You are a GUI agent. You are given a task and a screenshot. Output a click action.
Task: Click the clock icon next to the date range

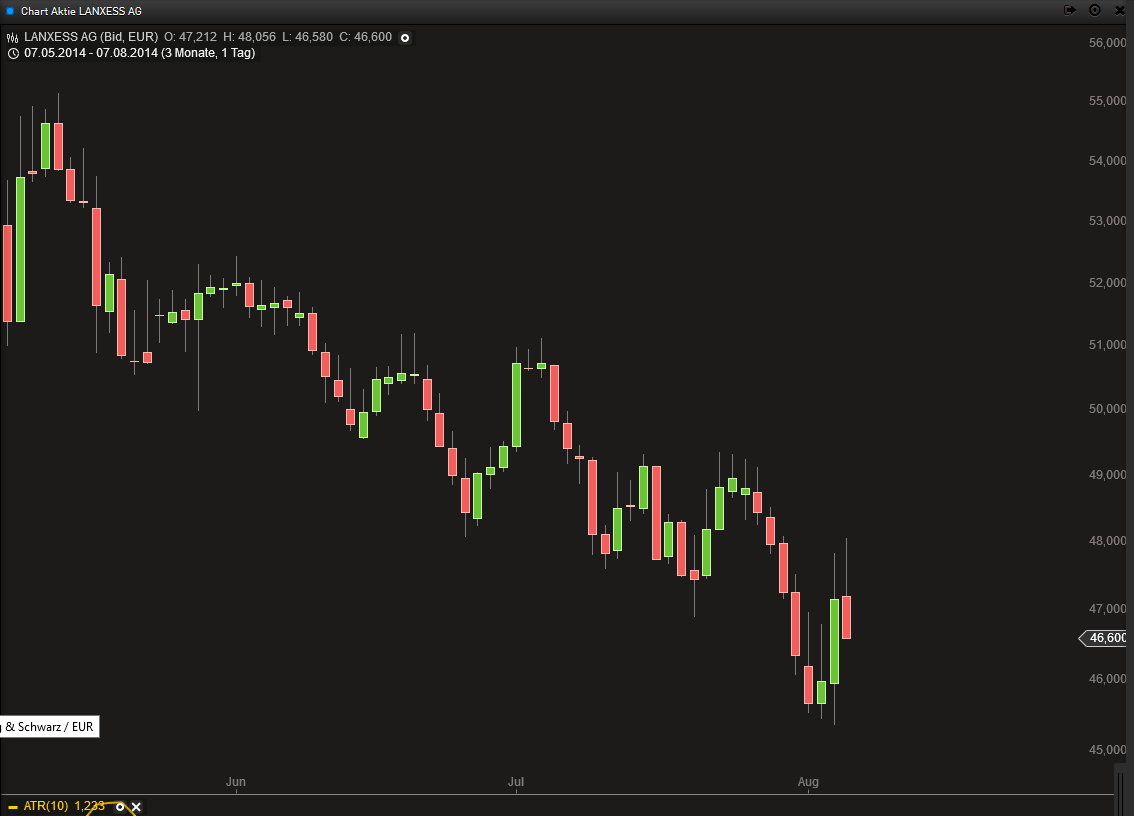(12, 53)
